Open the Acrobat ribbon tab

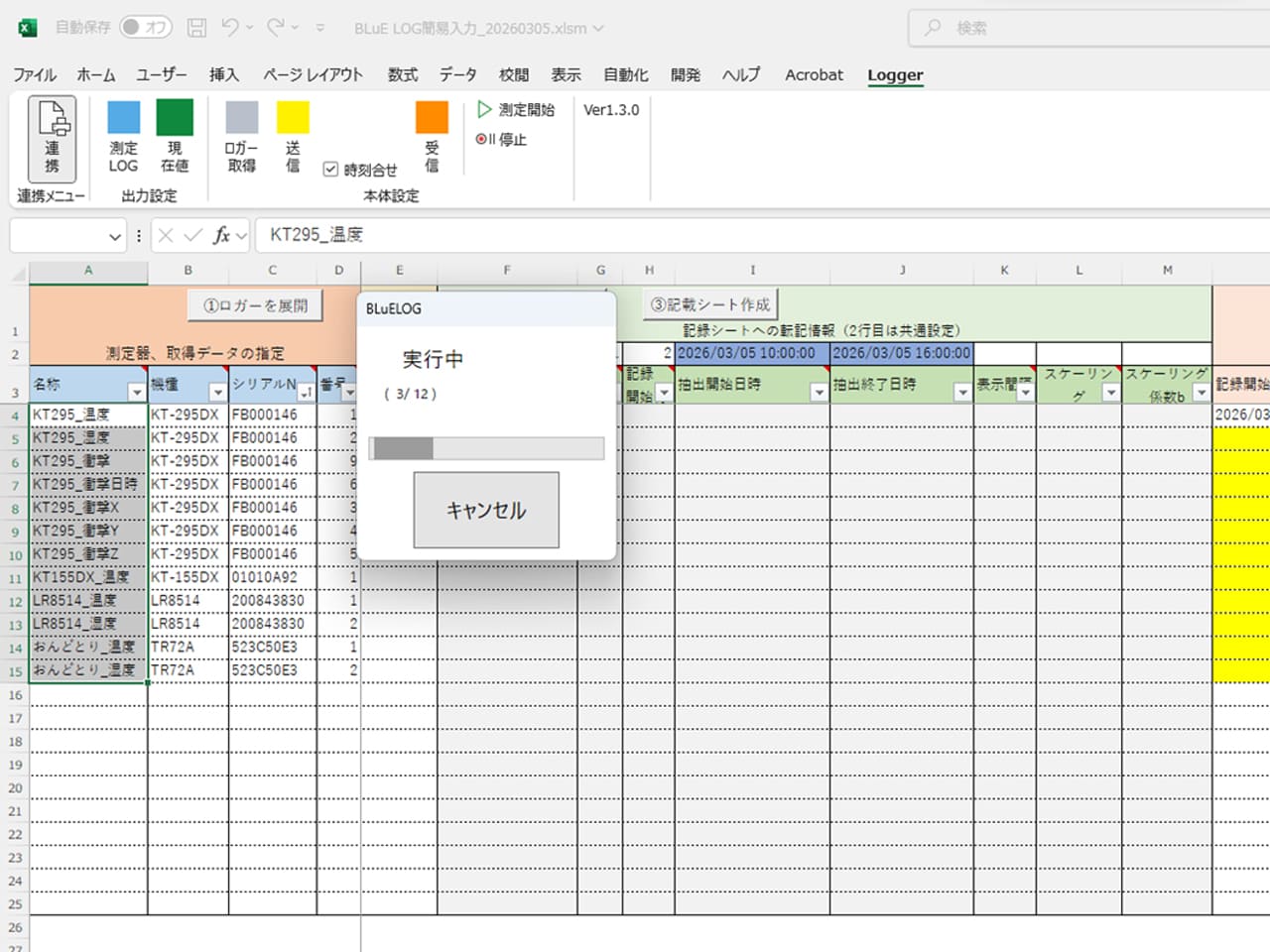click(x=814, y=74)
